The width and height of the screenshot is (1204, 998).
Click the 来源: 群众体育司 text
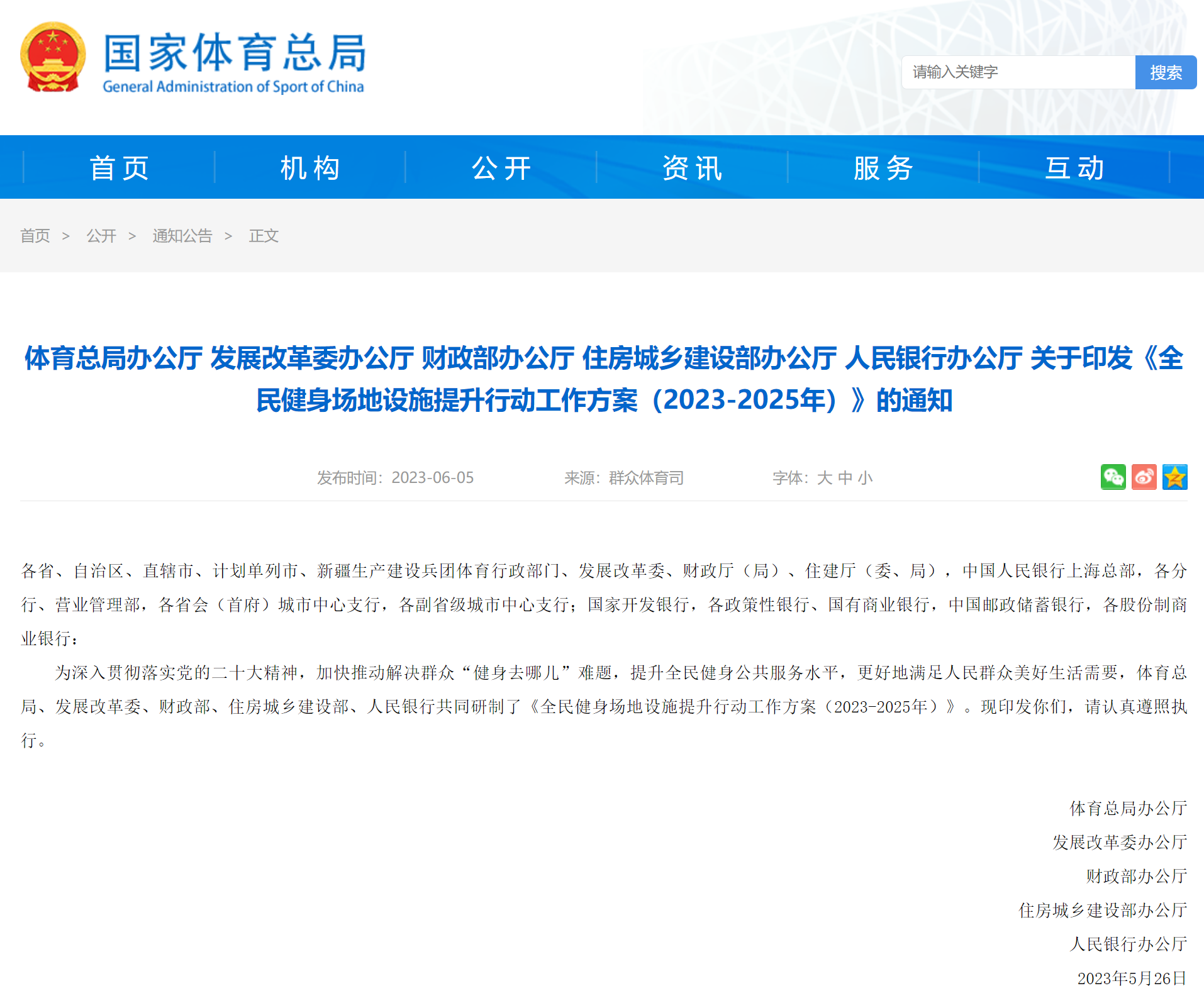(x=623, y=478)
